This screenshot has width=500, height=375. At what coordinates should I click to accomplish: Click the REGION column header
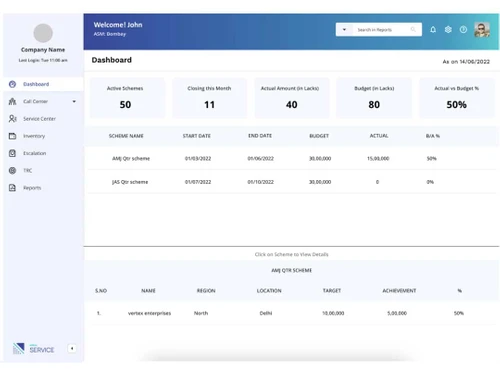206,291
